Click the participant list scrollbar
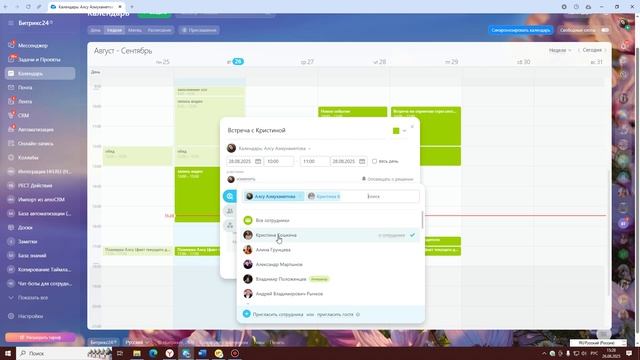Screen dimensions: 640x360 (422, 220)
